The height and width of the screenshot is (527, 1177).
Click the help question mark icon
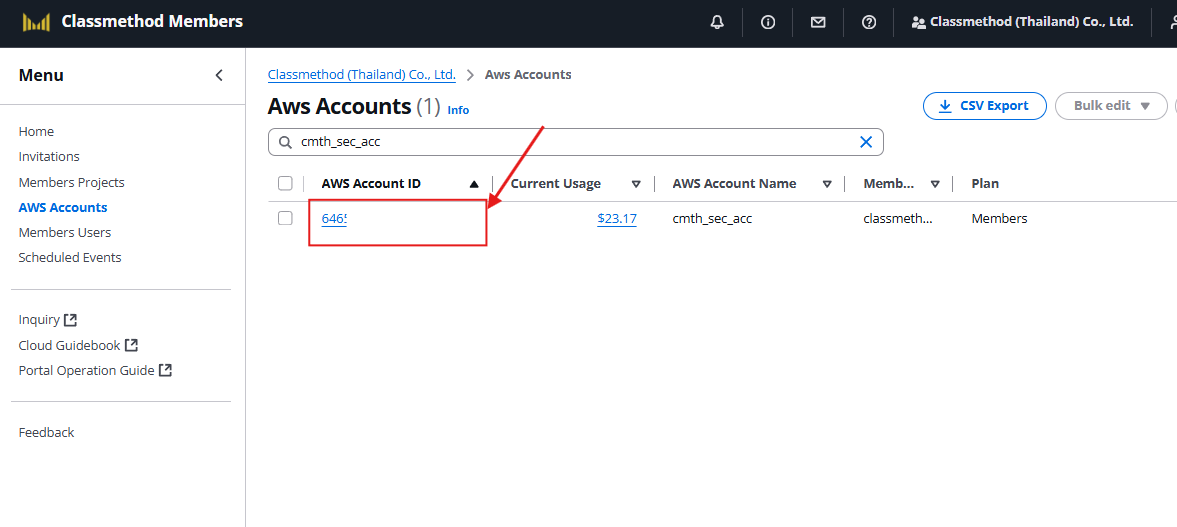click(869, 22)
